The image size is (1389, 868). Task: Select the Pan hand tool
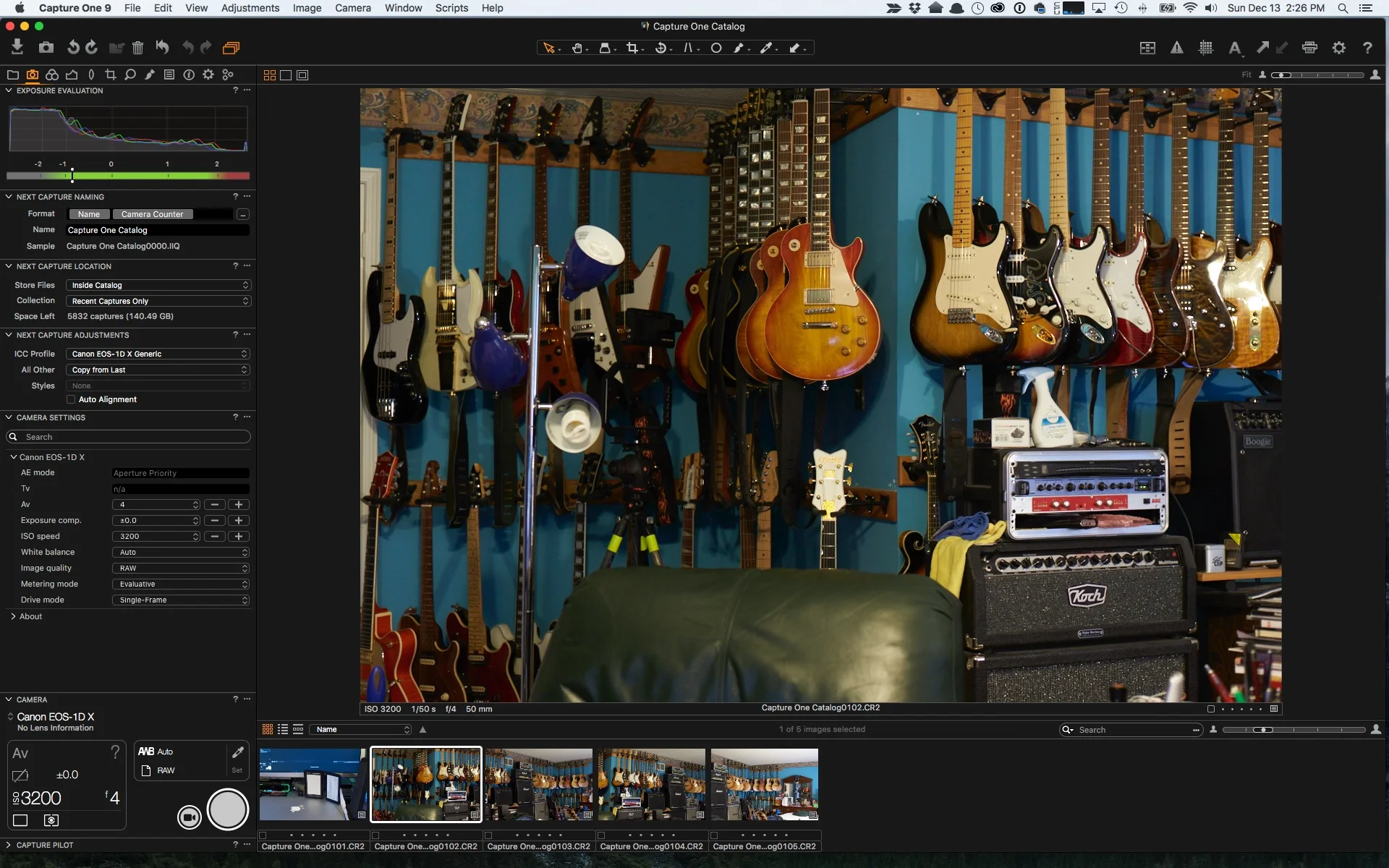578,48
